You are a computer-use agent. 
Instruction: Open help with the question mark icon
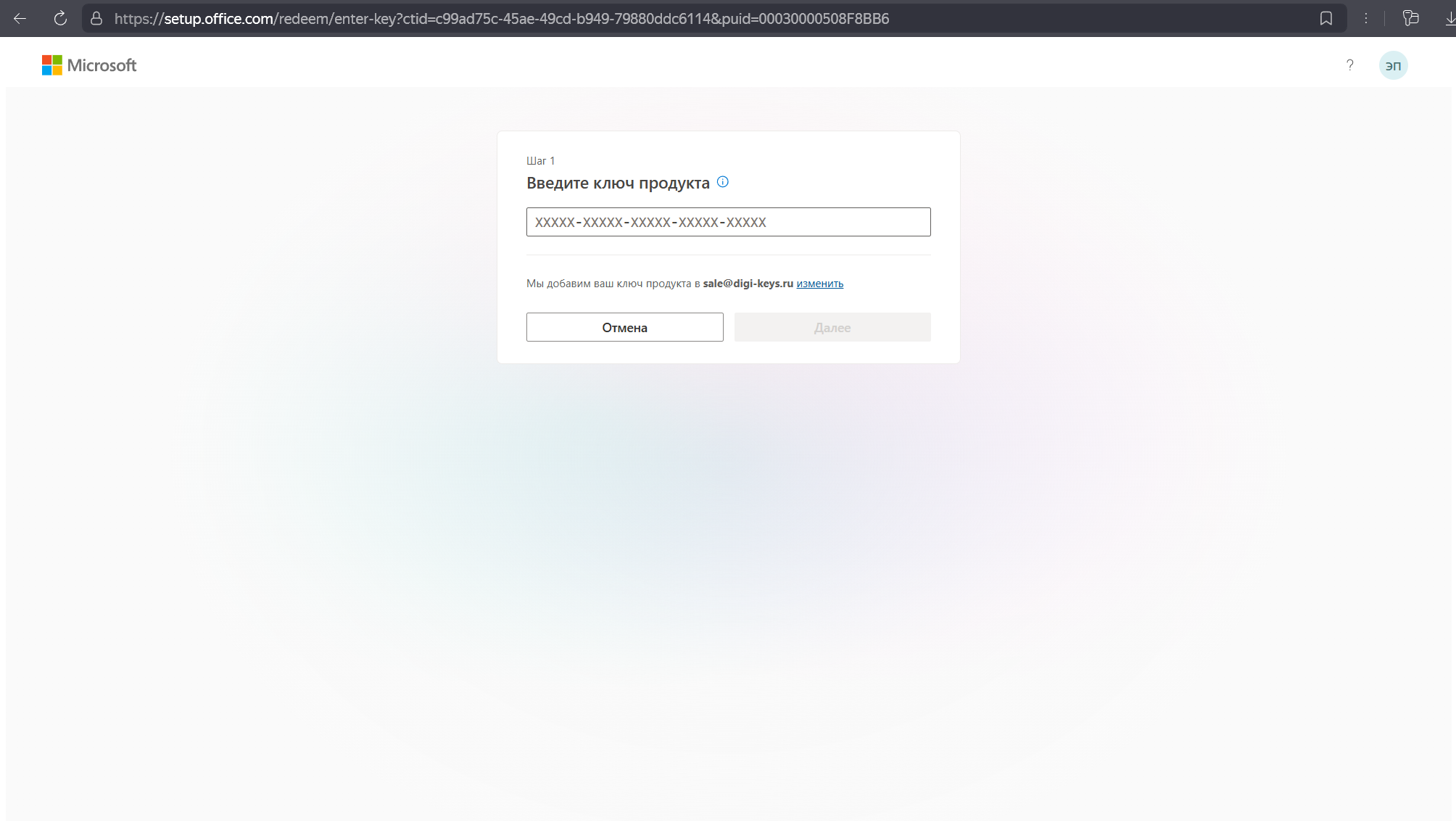[x=1349, y=65]
